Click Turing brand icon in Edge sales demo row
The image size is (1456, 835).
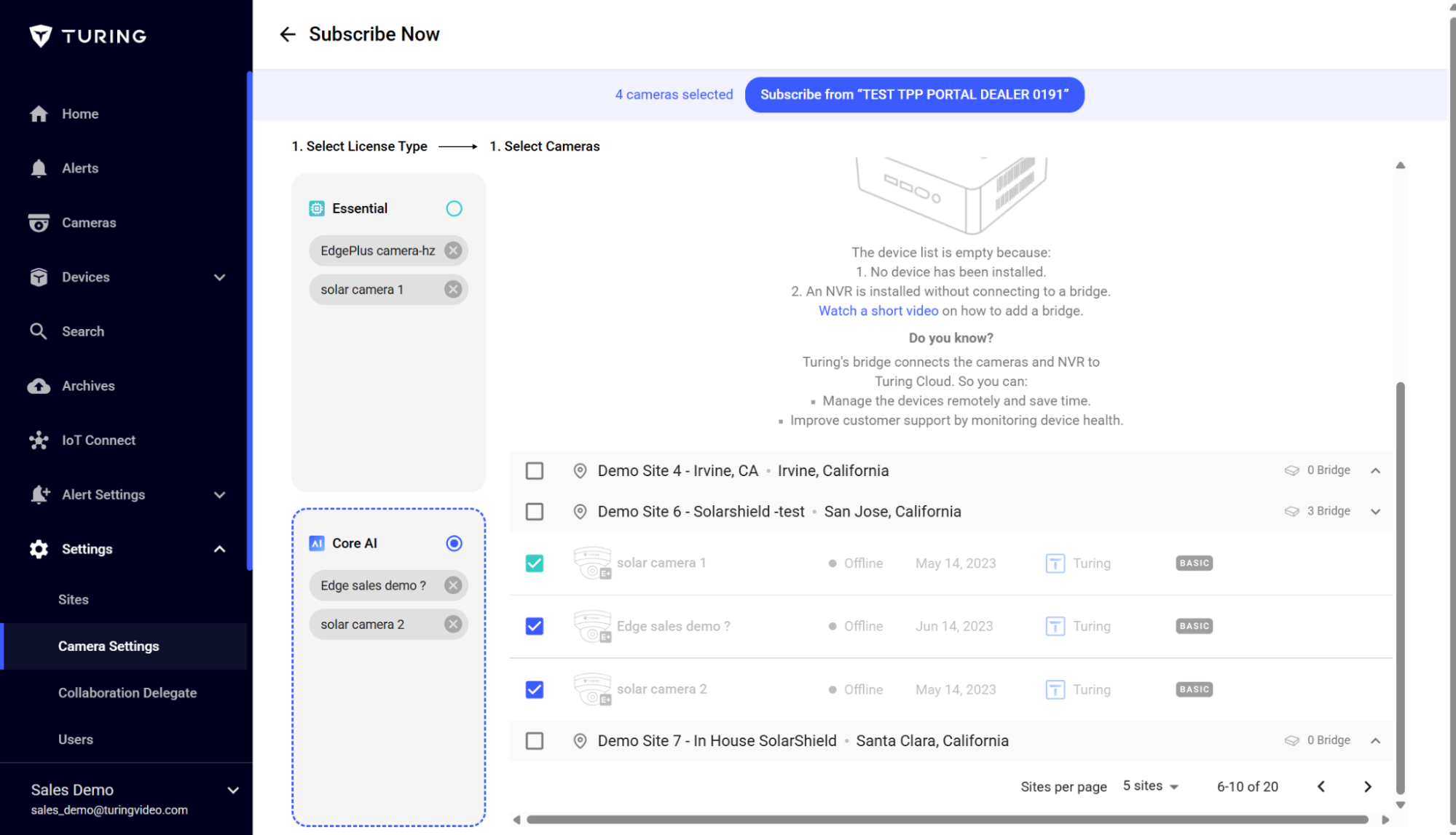pos(1055,626)
